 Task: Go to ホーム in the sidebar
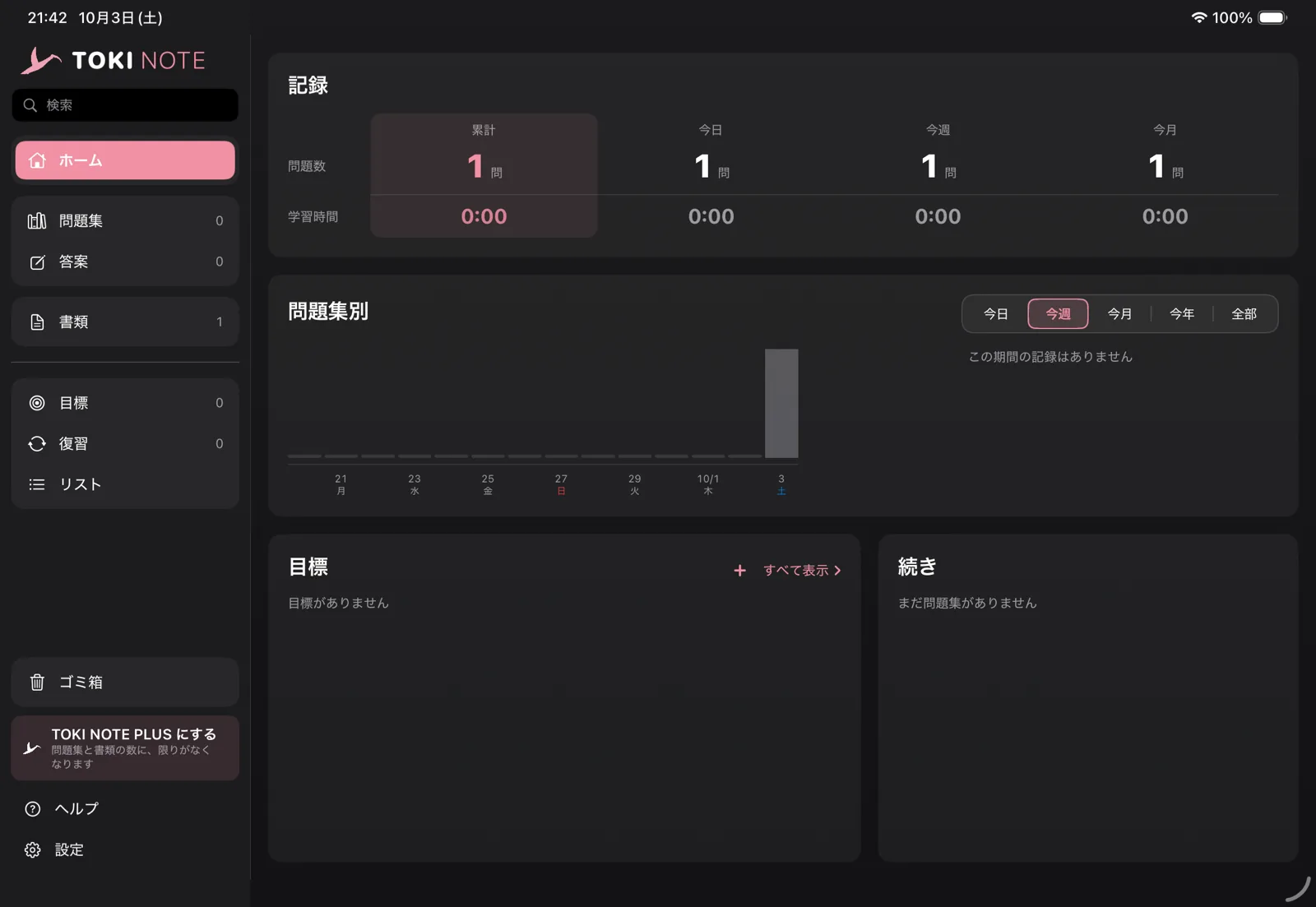point(125,160)
